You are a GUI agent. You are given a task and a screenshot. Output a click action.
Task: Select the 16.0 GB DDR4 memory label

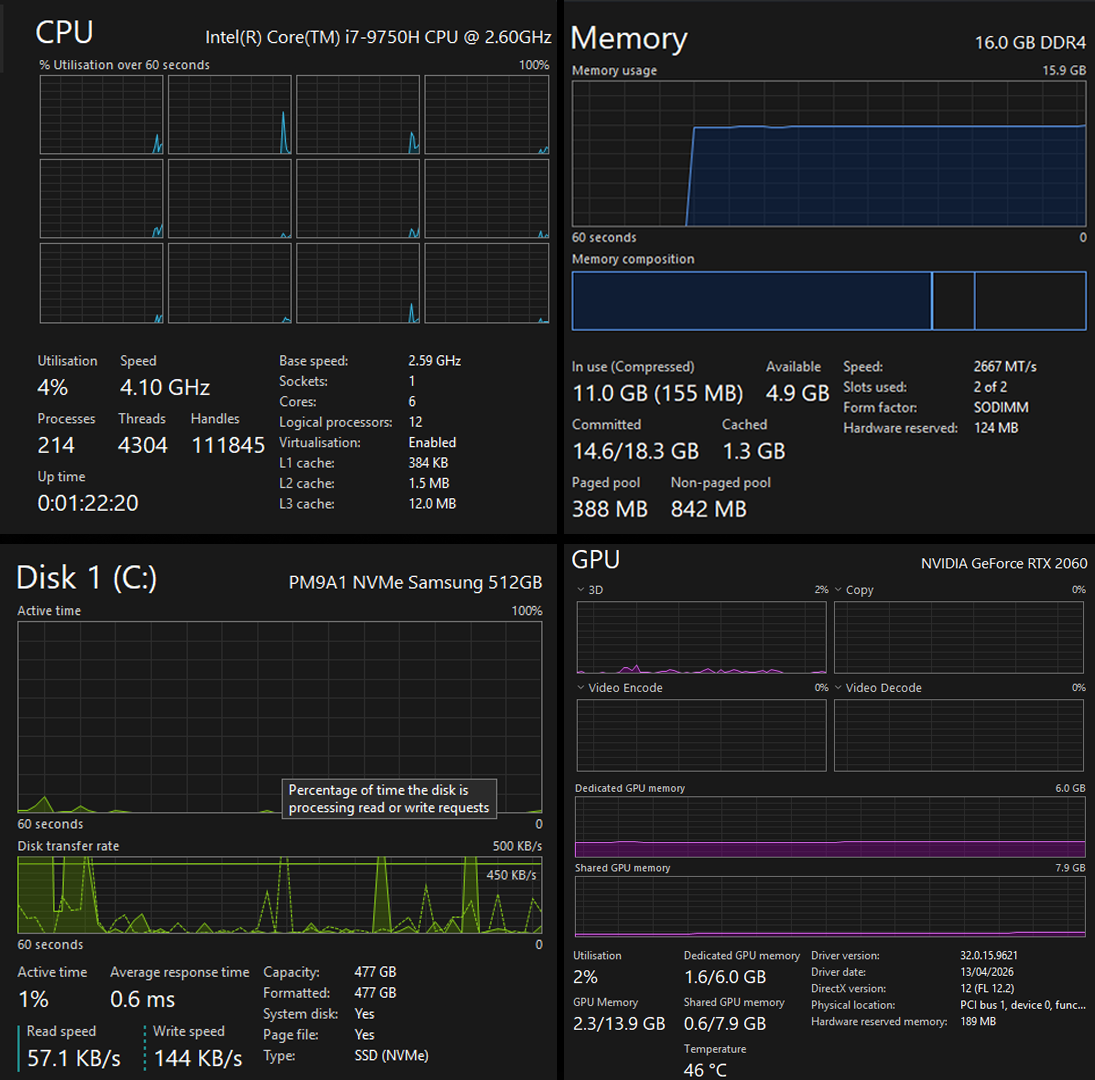(x=1030, y=43)
